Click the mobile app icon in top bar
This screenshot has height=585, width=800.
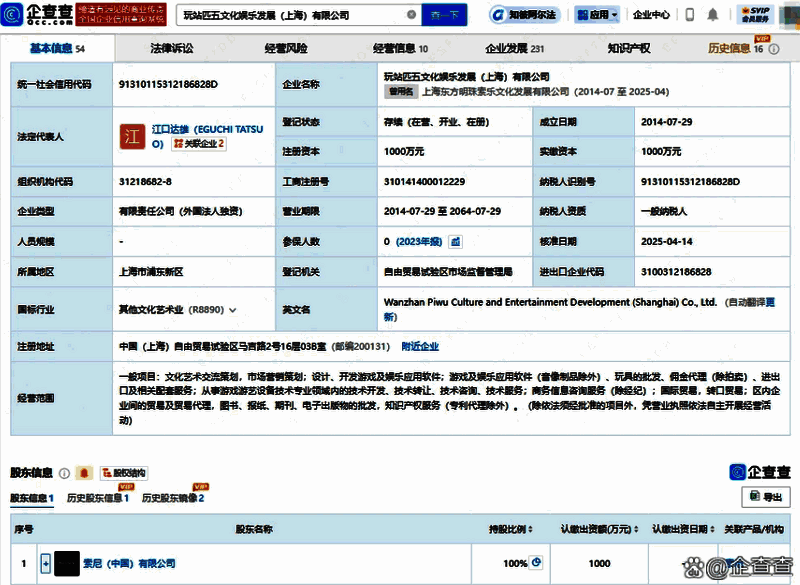pyautogui.click(x=688, y=13)
